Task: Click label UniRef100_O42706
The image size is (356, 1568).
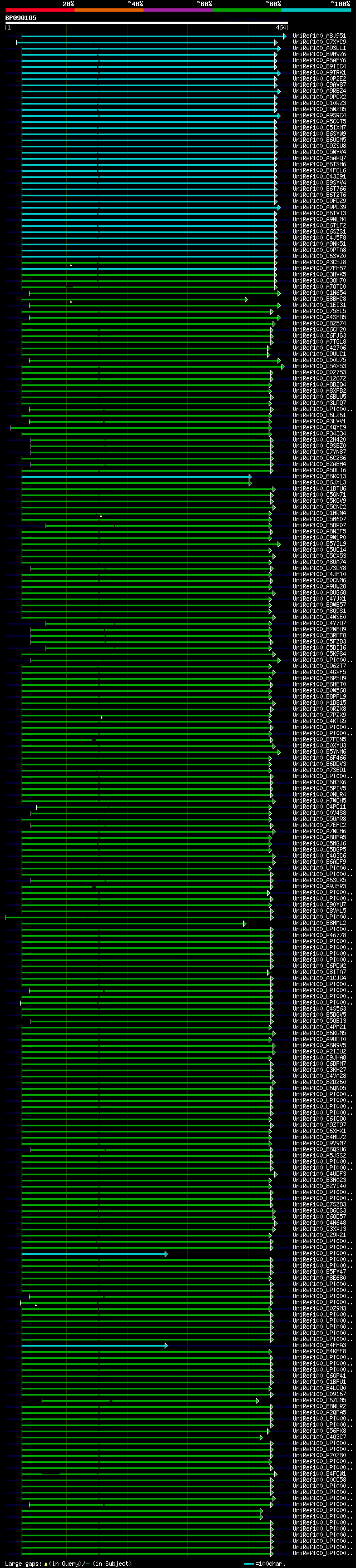Action: pyautogui.click(x=319, y=348)
